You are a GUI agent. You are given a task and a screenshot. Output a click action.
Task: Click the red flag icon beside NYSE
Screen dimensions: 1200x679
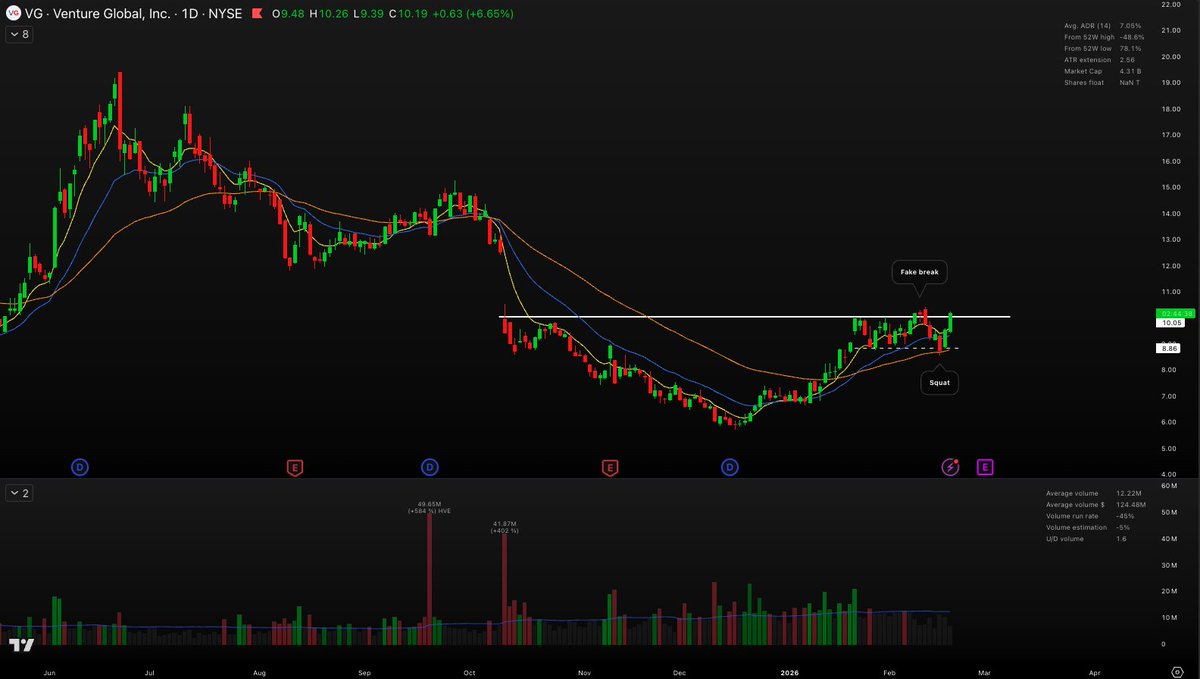click(x=256, y=14)
